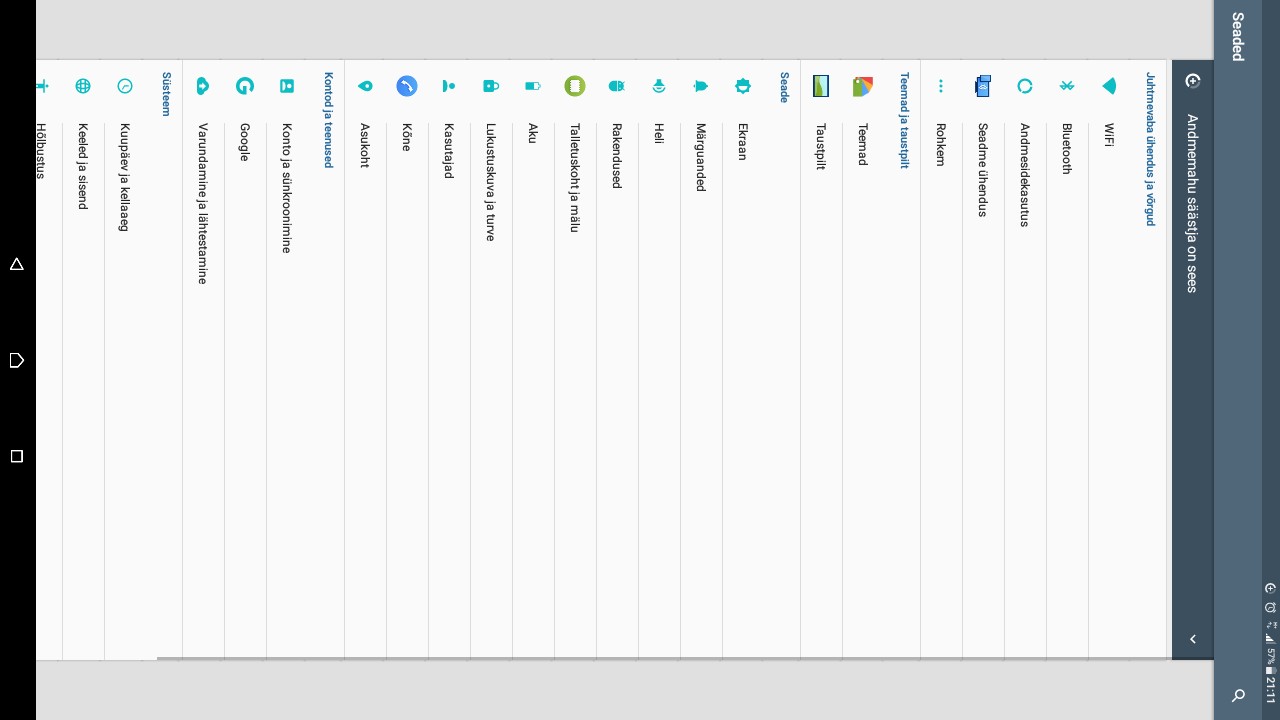Tap the Android recents square button
The height and width of the screenshot is (720, 1280).
(x=16, y=456)
